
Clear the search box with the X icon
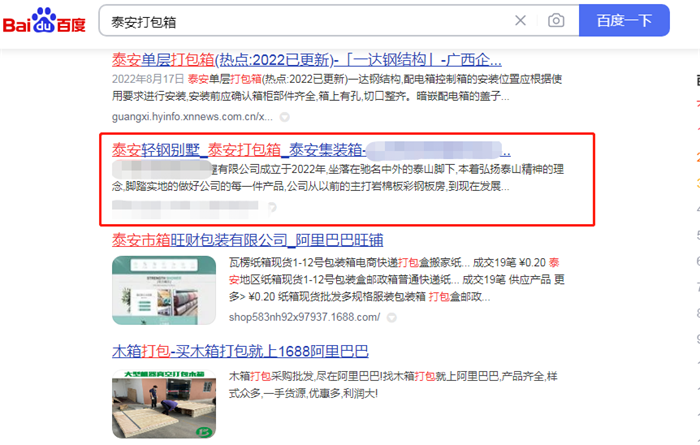click(520, 21)
